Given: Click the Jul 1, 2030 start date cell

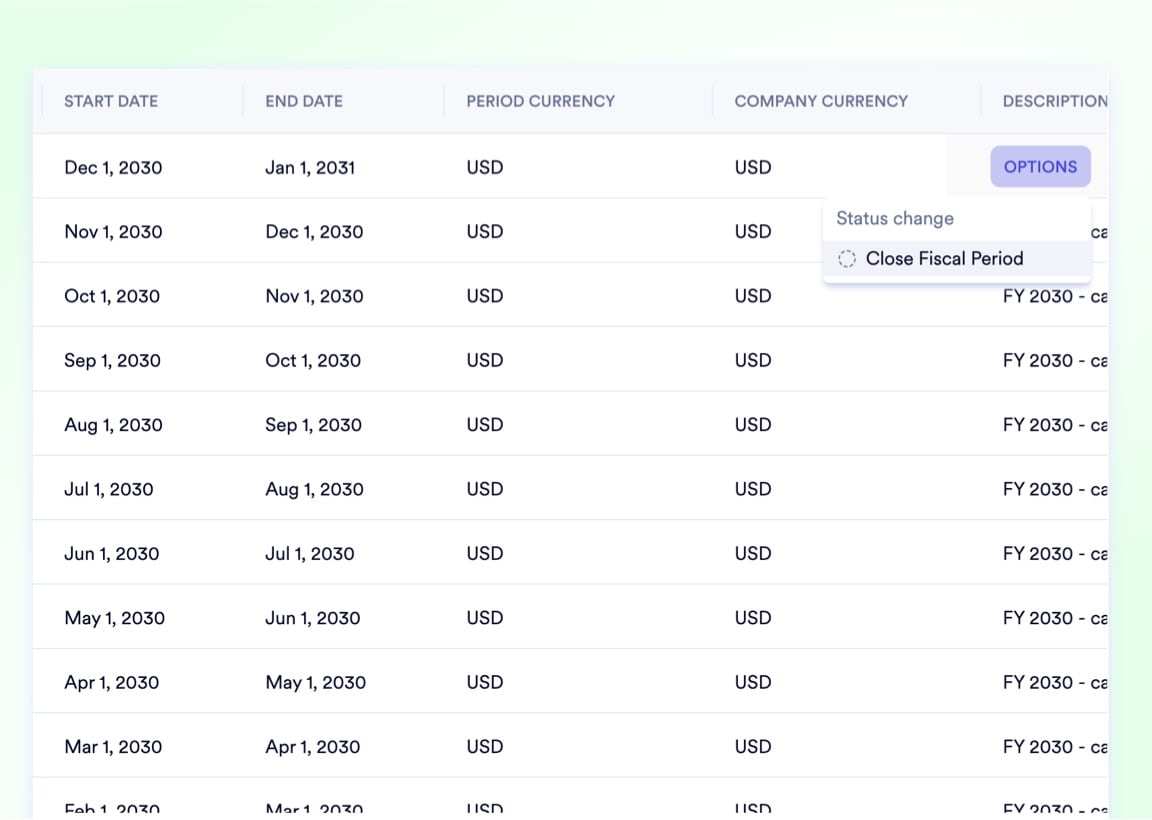Looking at the screenshot, I should [109, 489].
